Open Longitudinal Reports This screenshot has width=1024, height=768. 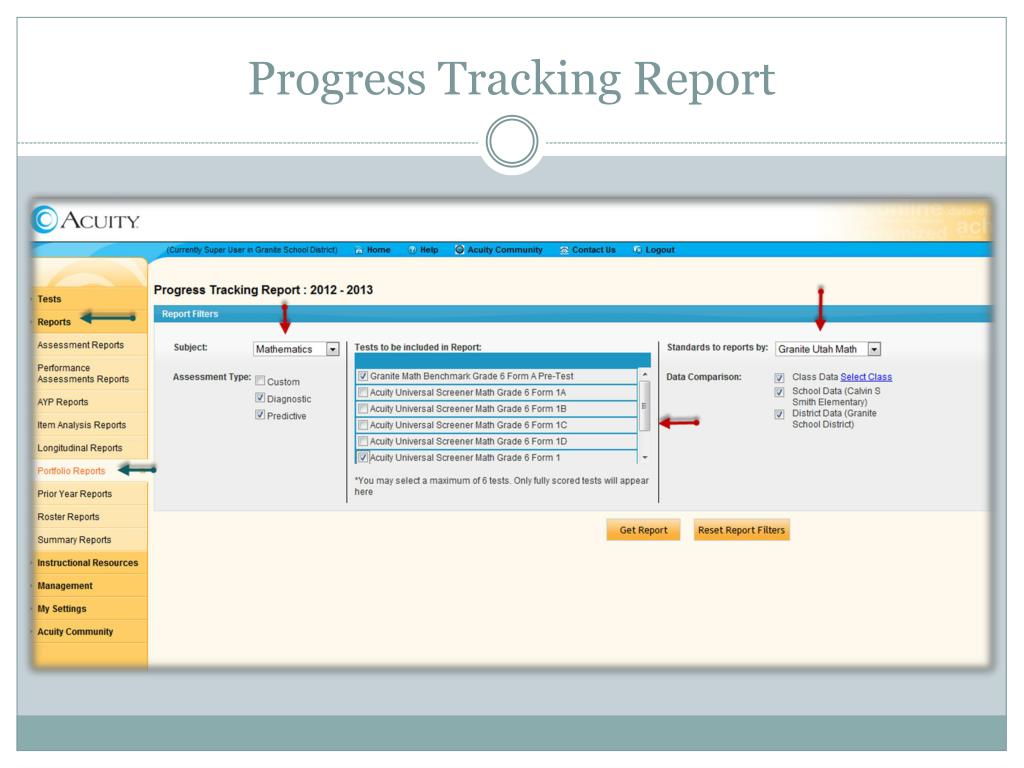[80, 448]
